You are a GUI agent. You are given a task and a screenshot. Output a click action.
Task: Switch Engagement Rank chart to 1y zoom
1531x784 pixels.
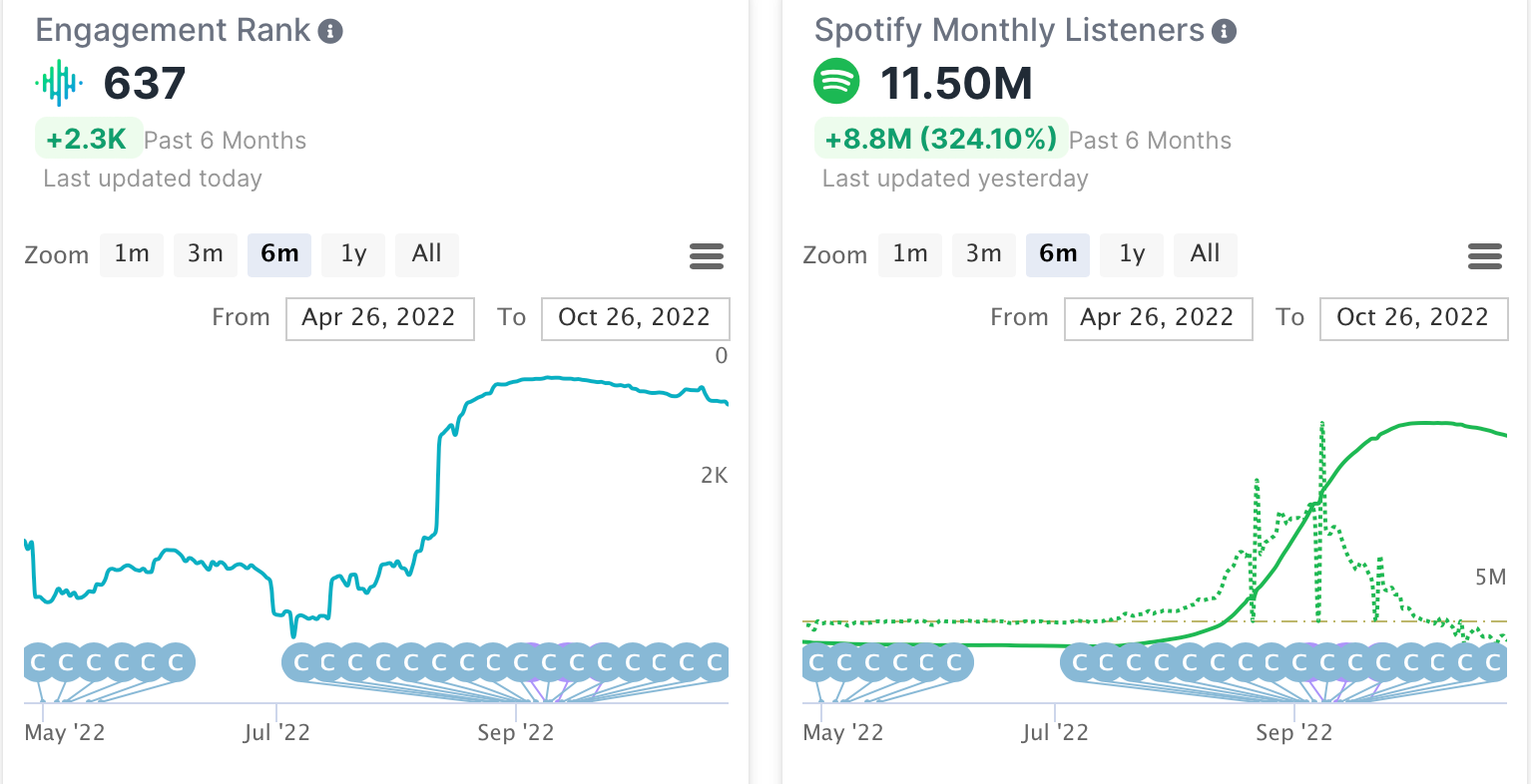point(353,254)
